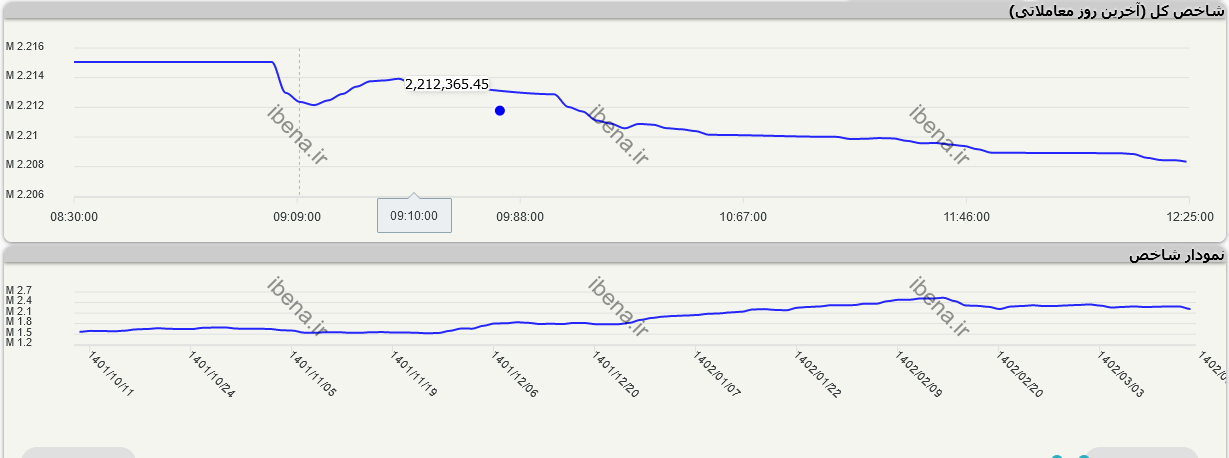
Task: Select the 08:30:00 time axis label
Action: (x=74, y=216)
